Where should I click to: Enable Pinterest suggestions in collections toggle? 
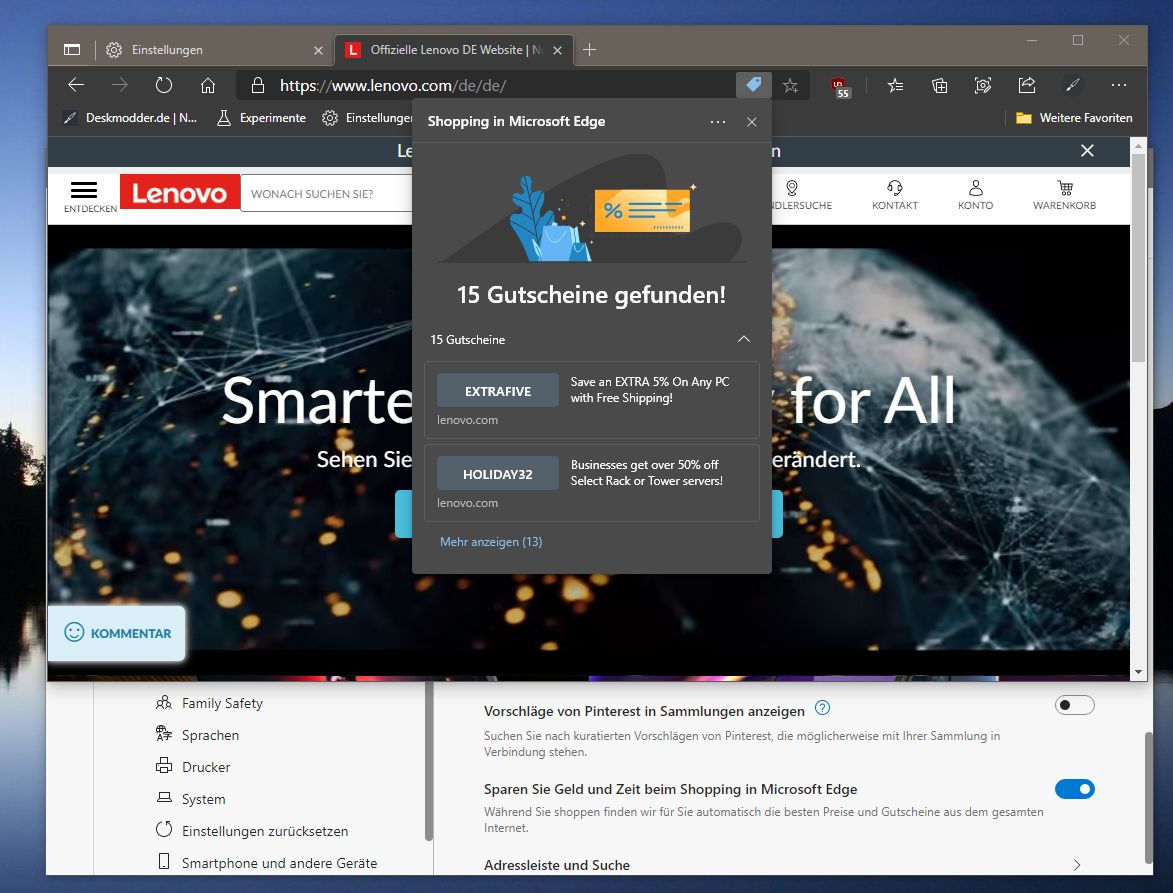pos(1074,705)
